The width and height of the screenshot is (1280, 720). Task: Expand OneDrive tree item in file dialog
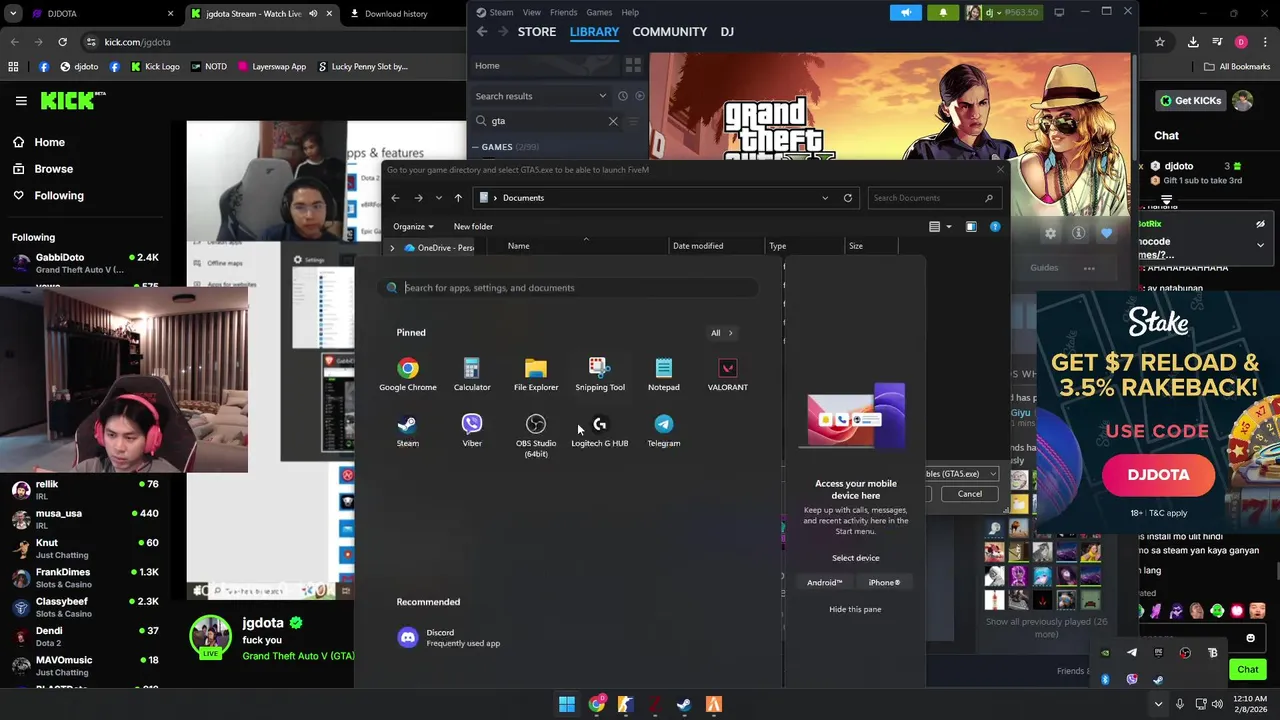392,248
